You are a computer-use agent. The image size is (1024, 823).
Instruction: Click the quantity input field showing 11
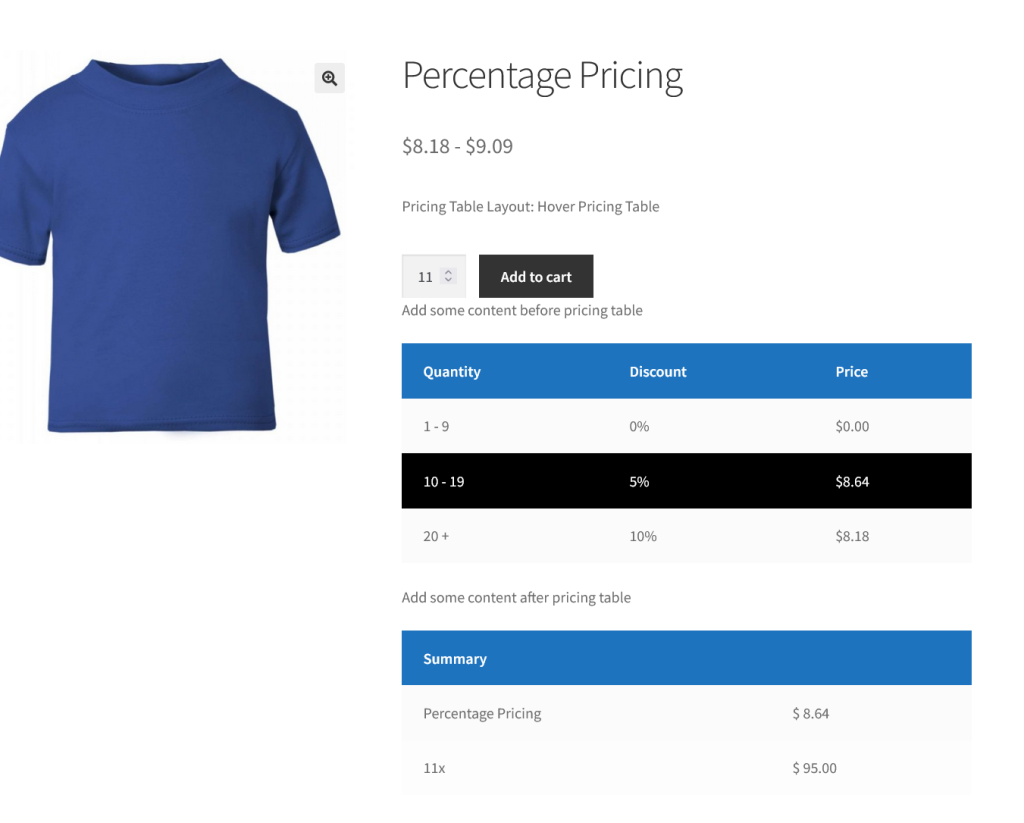coord(426,277)
